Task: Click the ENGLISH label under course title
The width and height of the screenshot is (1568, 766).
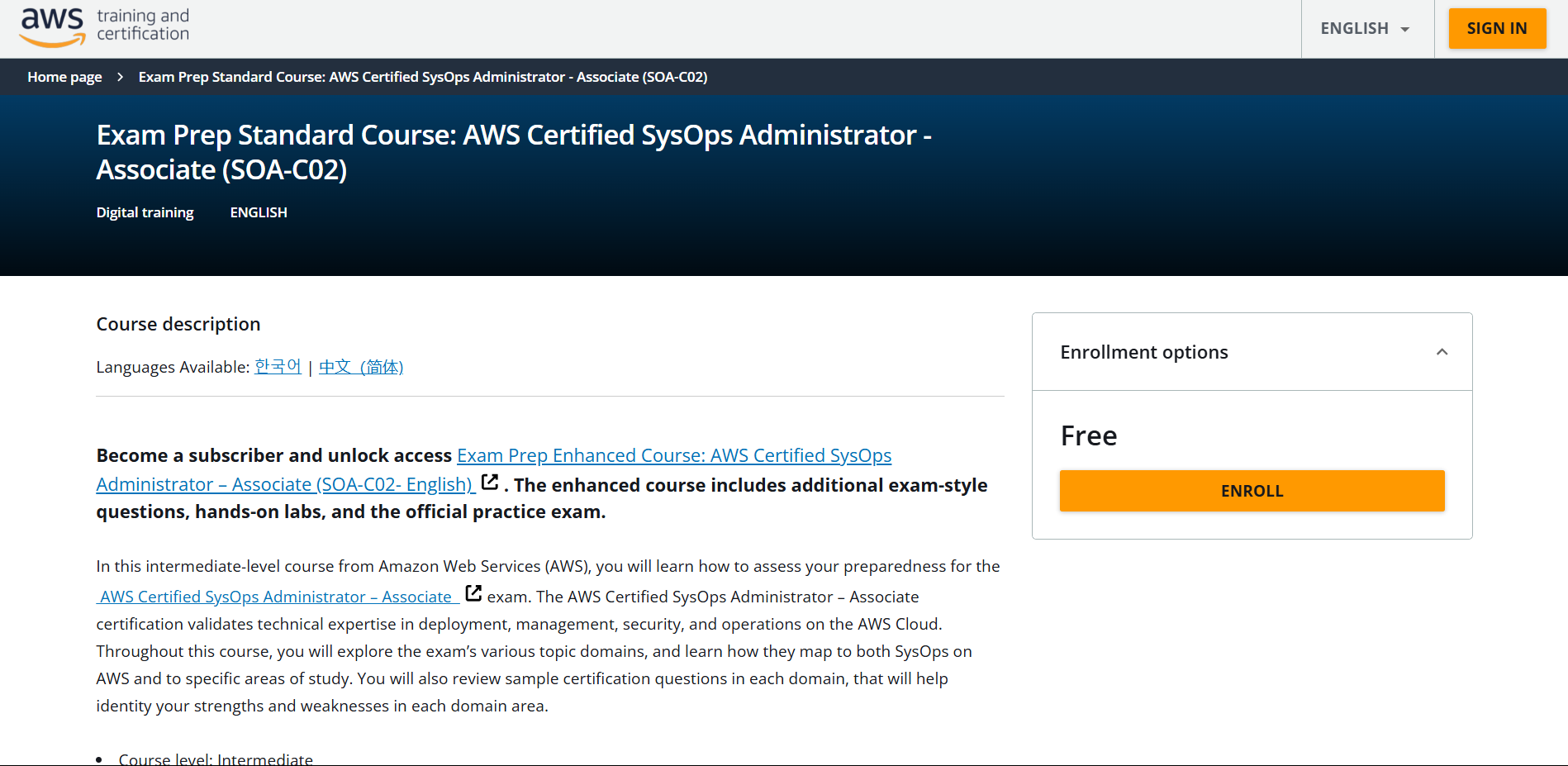Action: click(x=259, y=212)
